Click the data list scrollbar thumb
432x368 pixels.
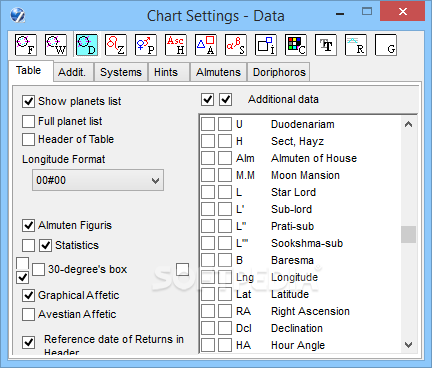pyautogui.click(x=408, y=235)
